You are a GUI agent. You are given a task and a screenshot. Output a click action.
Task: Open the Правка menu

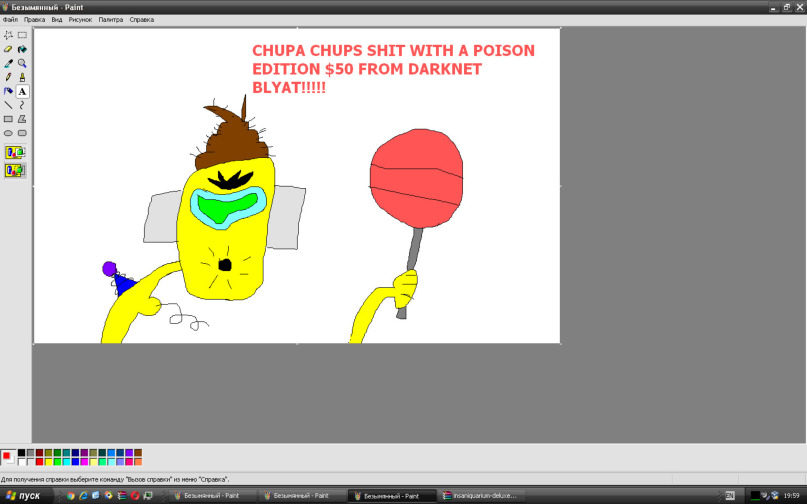(34, 20)
